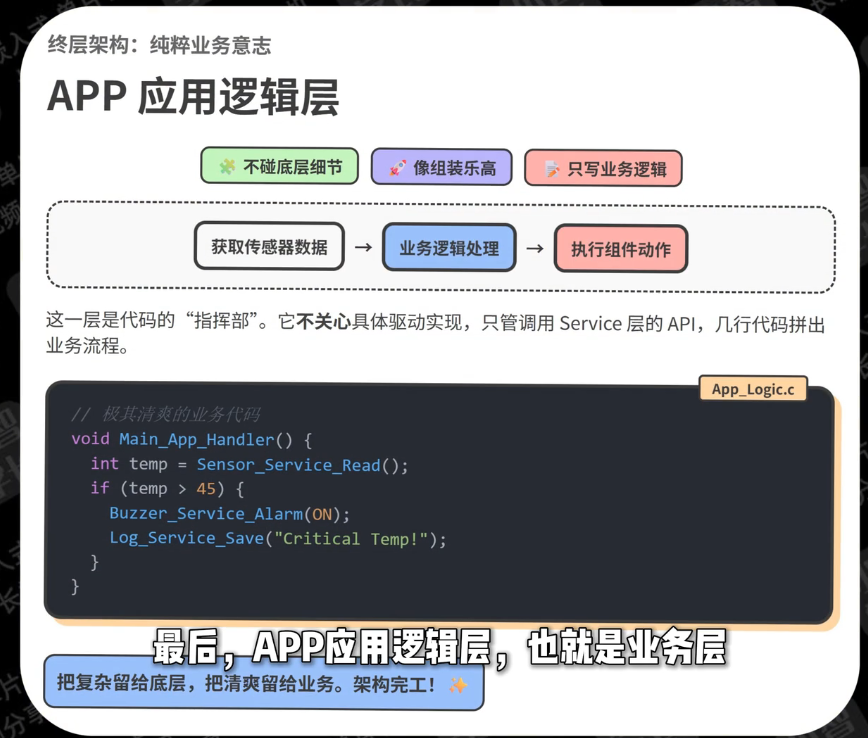Click the 执行组件动作 flow box

click(621, 249)
